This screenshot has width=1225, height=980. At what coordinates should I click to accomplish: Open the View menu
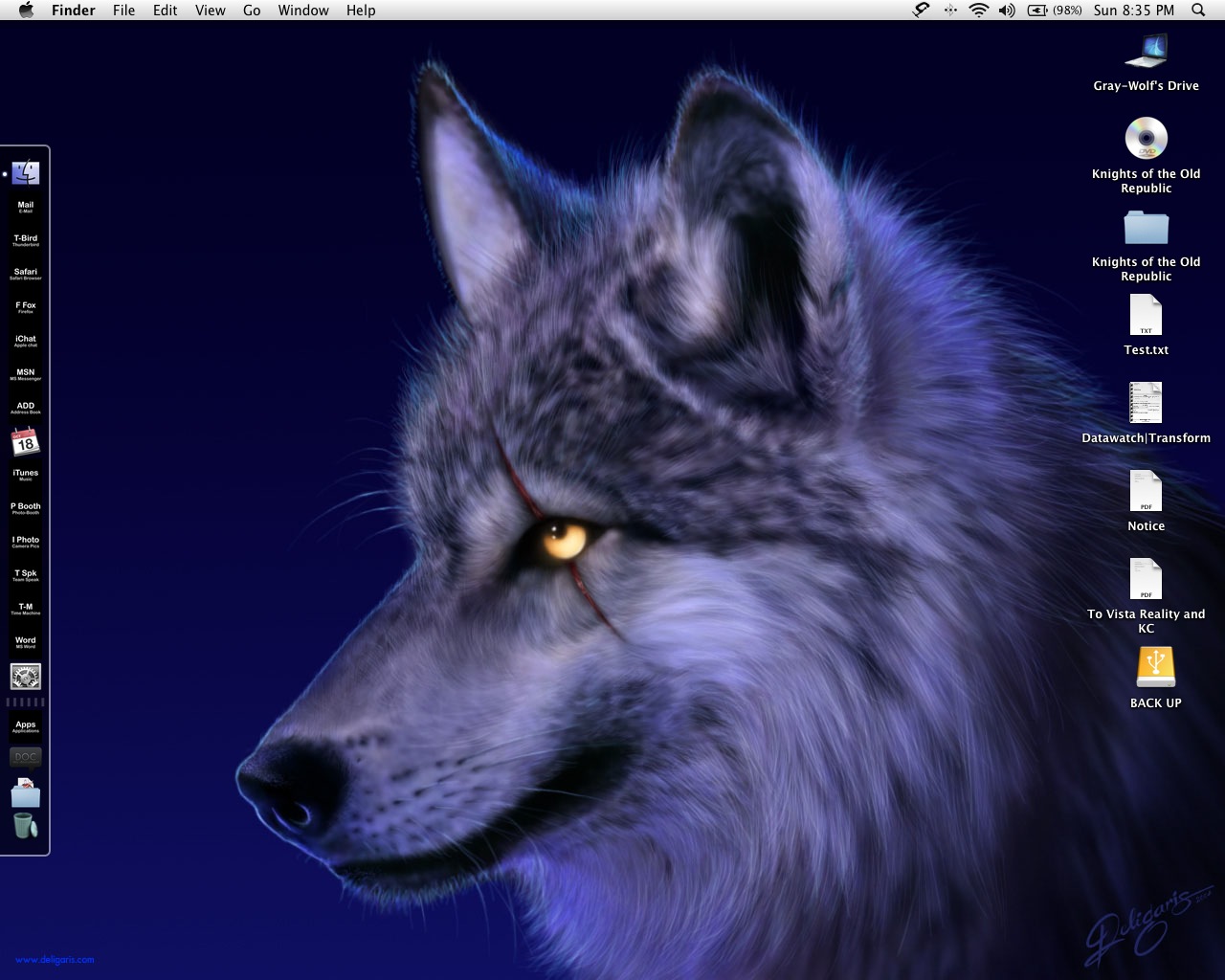coord(211,11)
